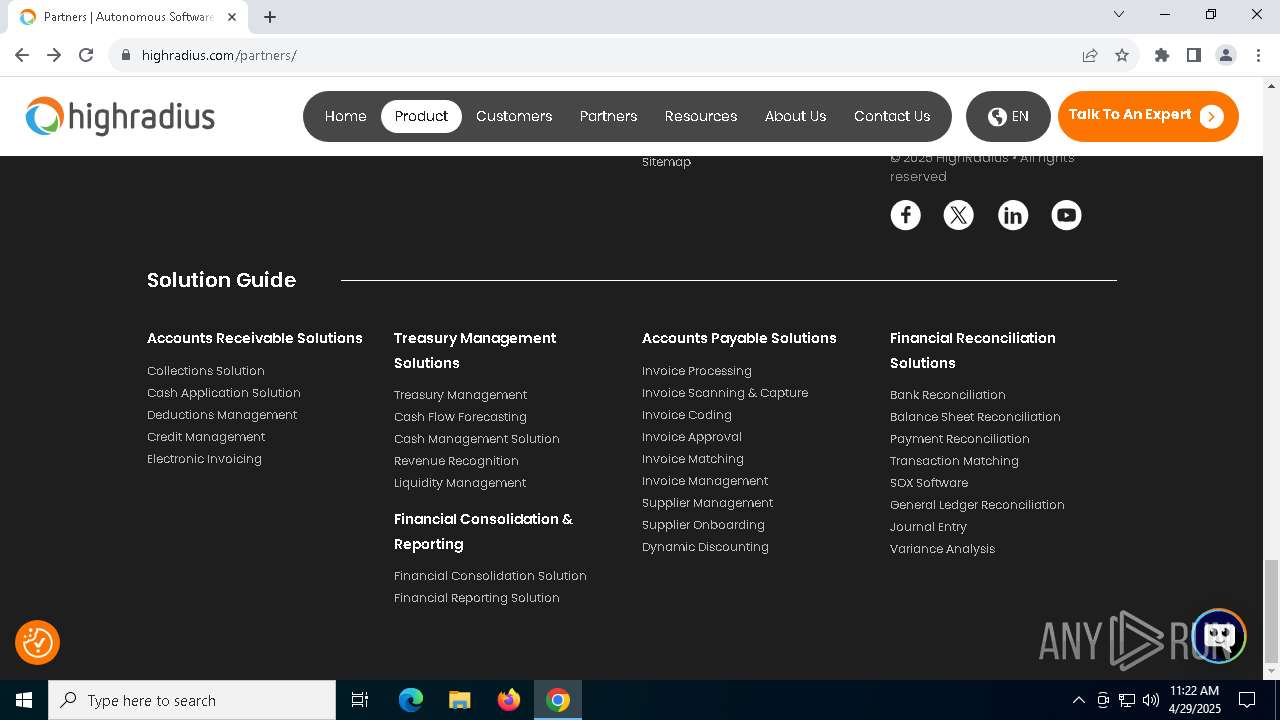
Task: Open Cash Application Solution link
Action: click(224, 393)
